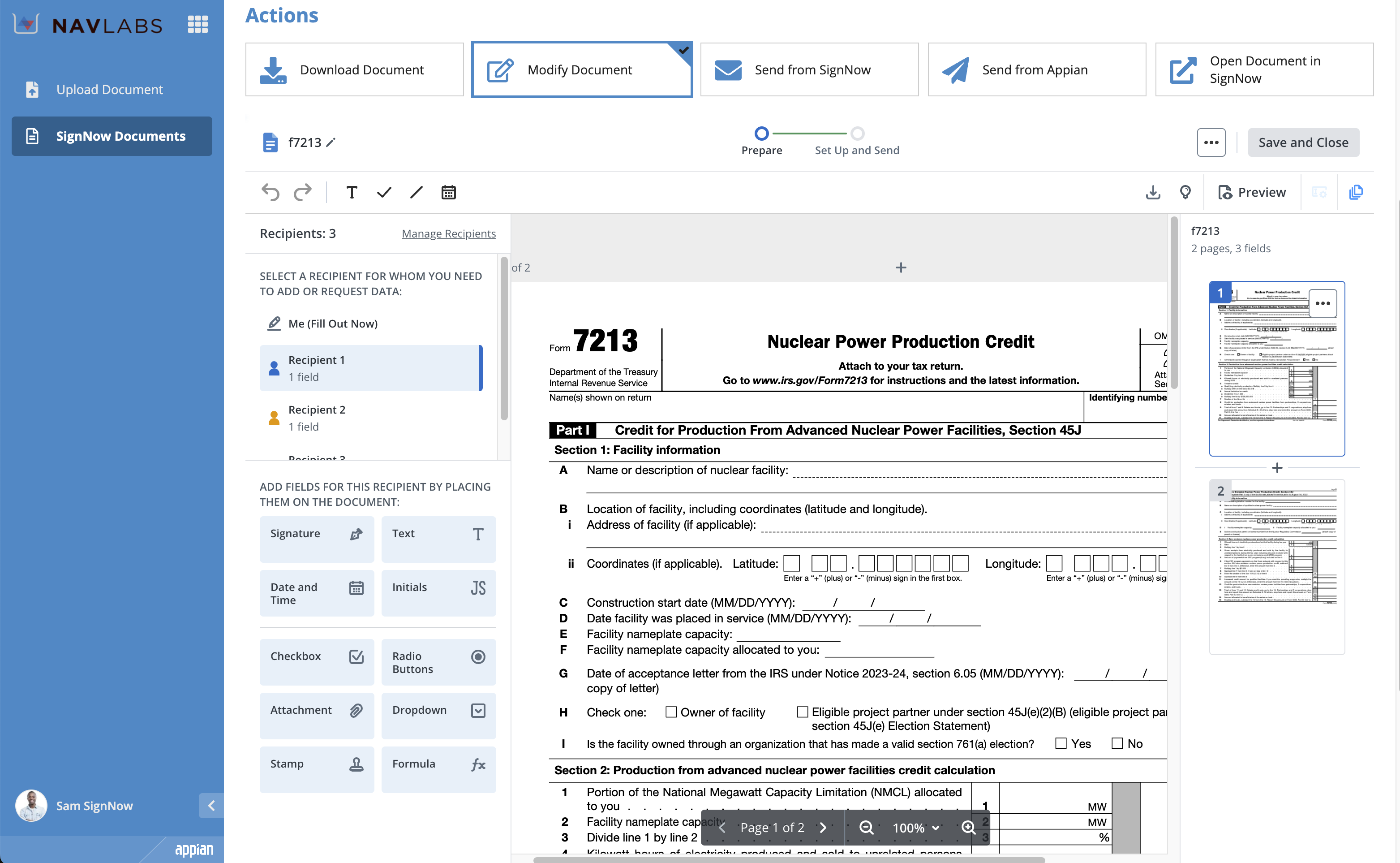Open page 2 thumbnail

coord(1277,566)
